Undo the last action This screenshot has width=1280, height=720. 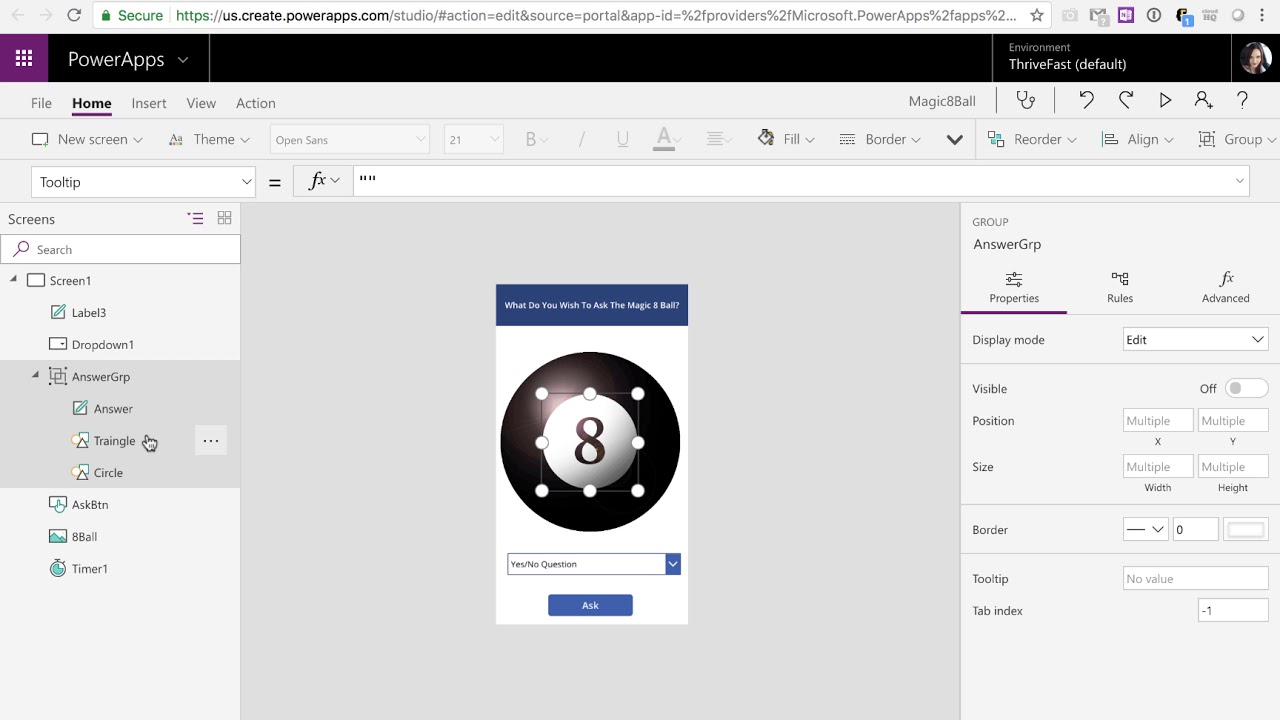click(1086, 100)
